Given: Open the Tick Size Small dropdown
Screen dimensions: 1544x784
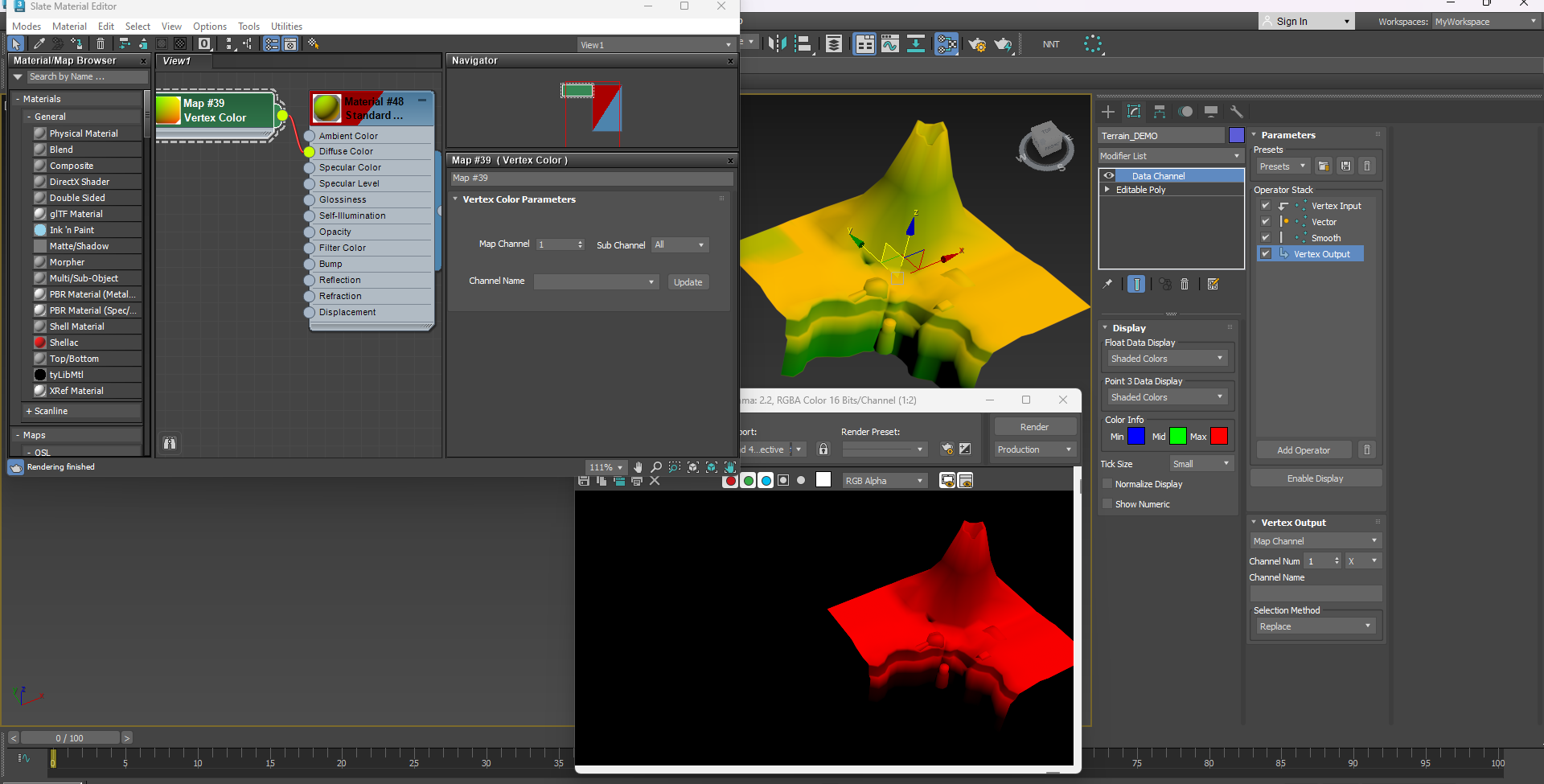Looking at the screenshot, I should coord(1201,464).
